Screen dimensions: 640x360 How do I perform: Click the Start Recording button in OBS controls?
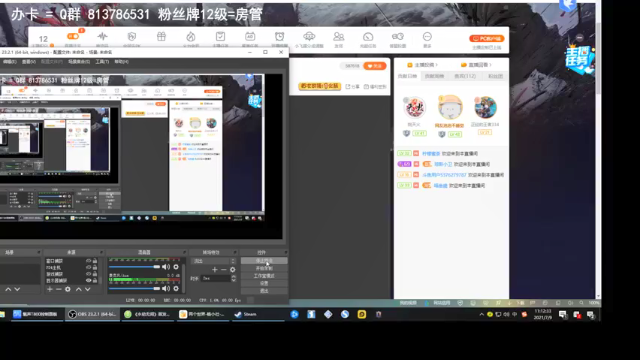(264, 268)
